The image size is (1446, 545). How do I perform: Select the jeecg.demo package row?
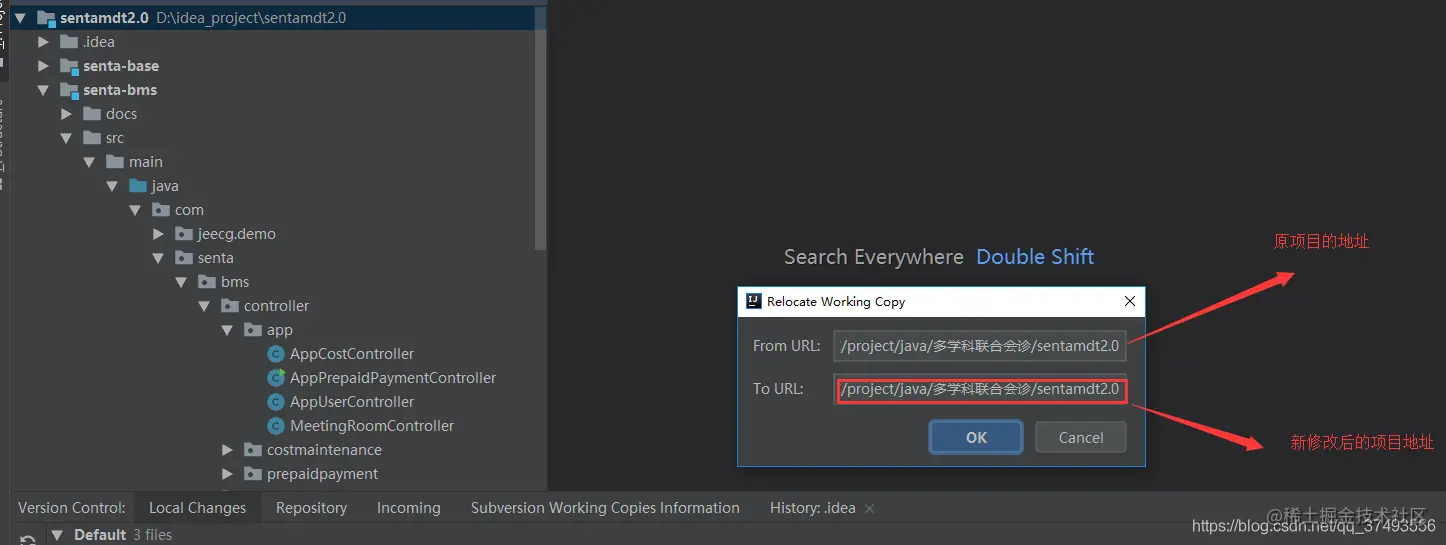pyautogui.click(x=274, y=234)
